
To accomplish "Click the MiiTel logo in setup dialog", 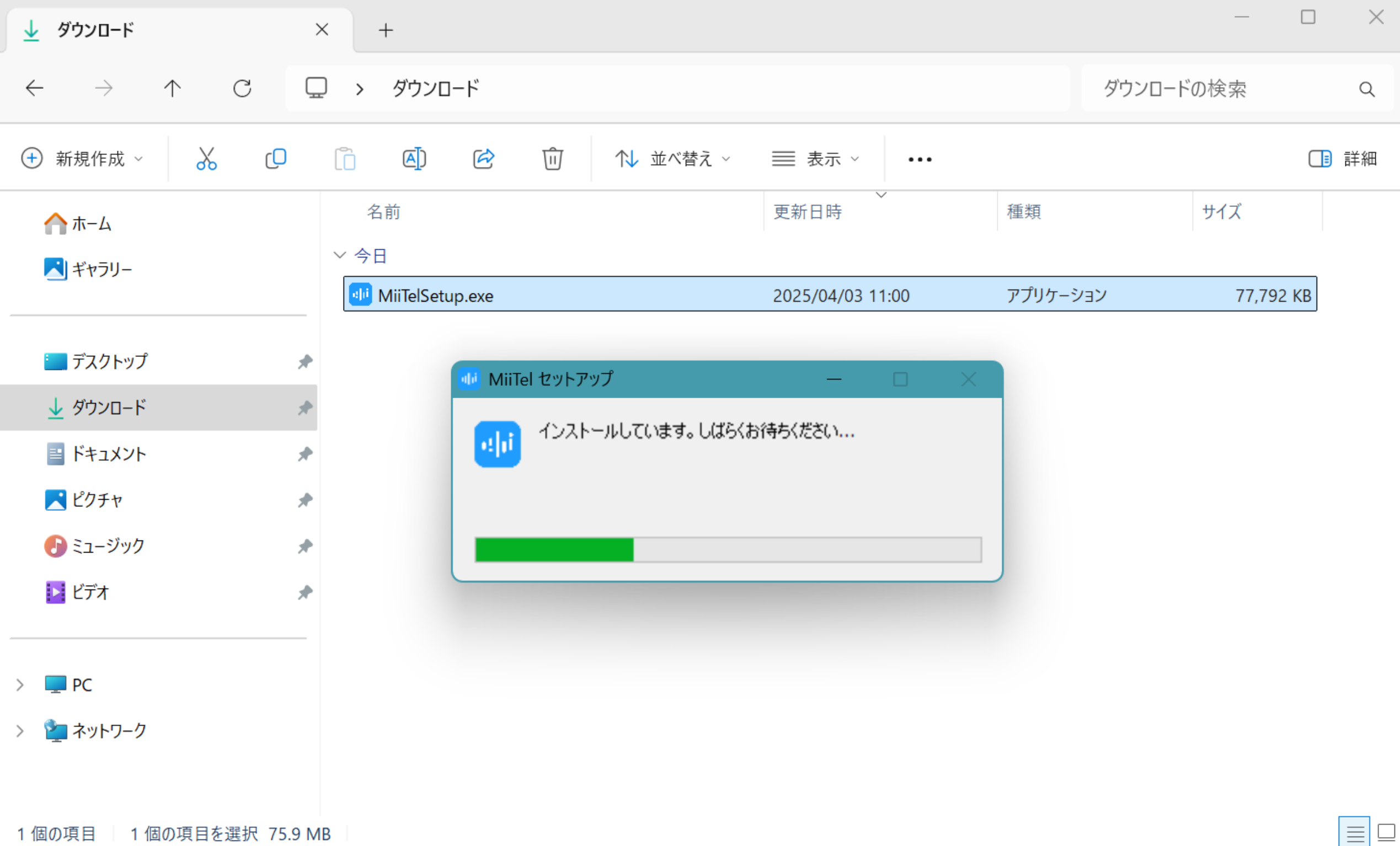I will click(x=497, y=444).
